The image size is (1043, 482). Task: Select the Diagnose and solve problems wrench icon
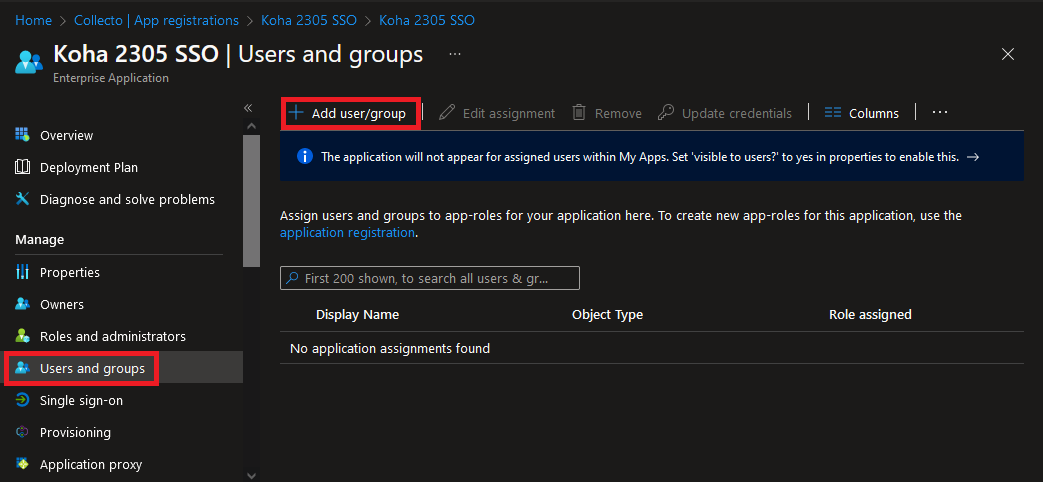pyautogui.click(x=22, y=199)
